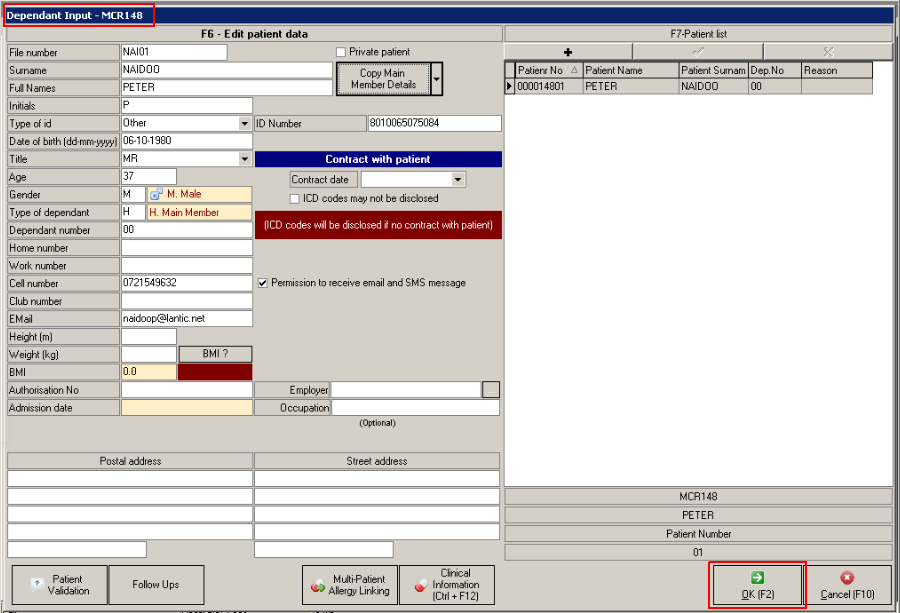Click the Follow Ups button
This screenshot has width=900, height=613.
point(156,585)
